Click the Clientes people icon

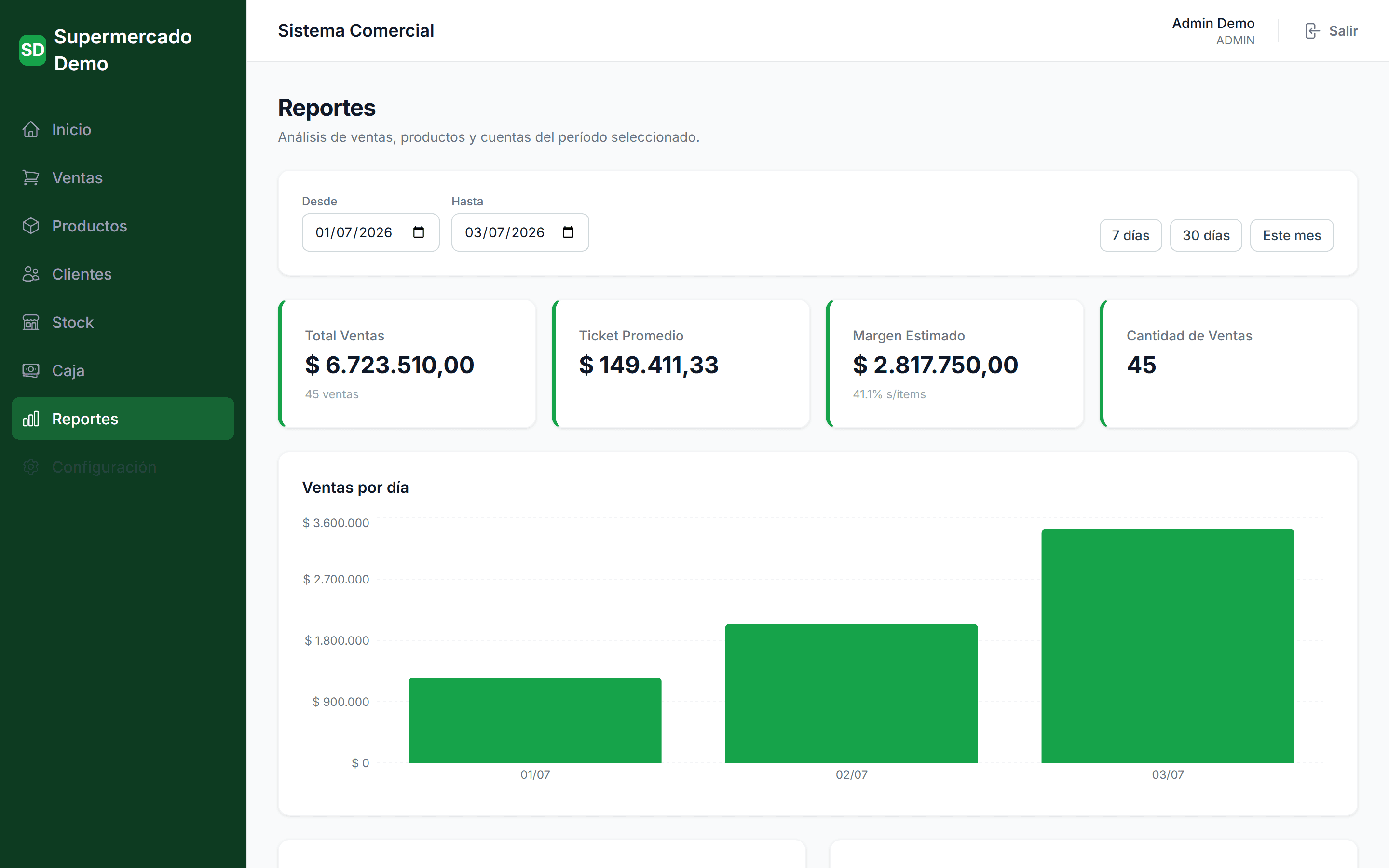click(31, 274)
